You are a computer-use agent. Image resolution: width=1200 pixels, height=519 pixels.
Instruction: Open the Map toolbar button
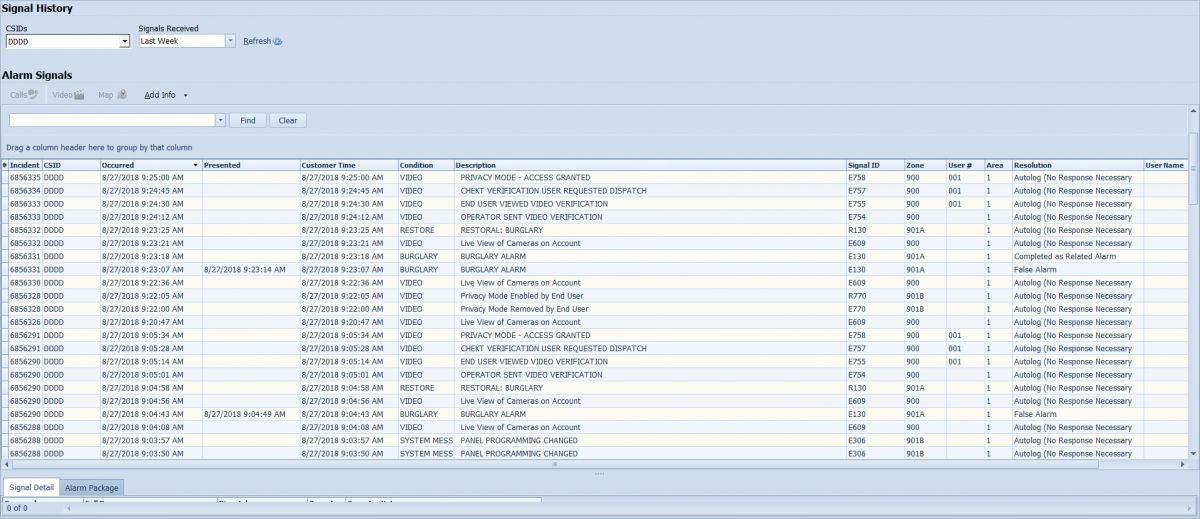(111, 95)
